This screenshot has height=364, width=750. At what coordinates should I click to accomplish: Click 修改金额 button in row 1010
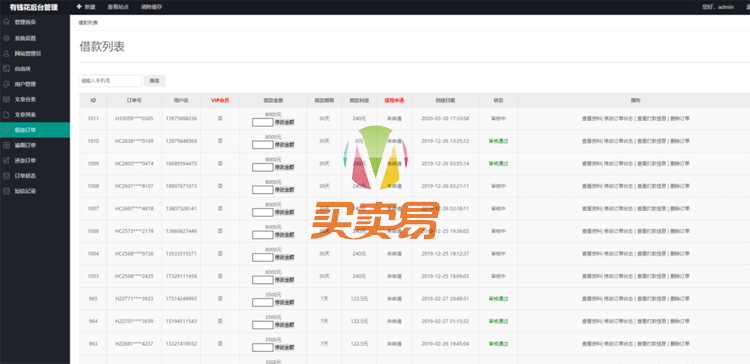(285, 144)
